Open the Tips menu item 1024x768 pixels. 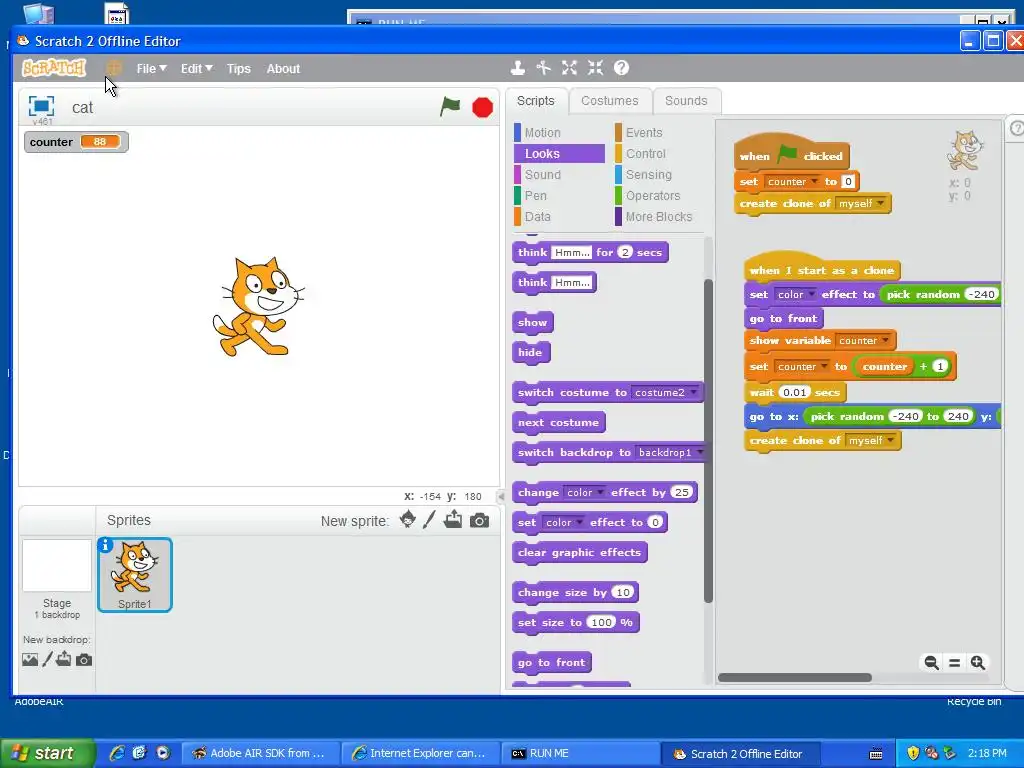[x=238, y=69]
